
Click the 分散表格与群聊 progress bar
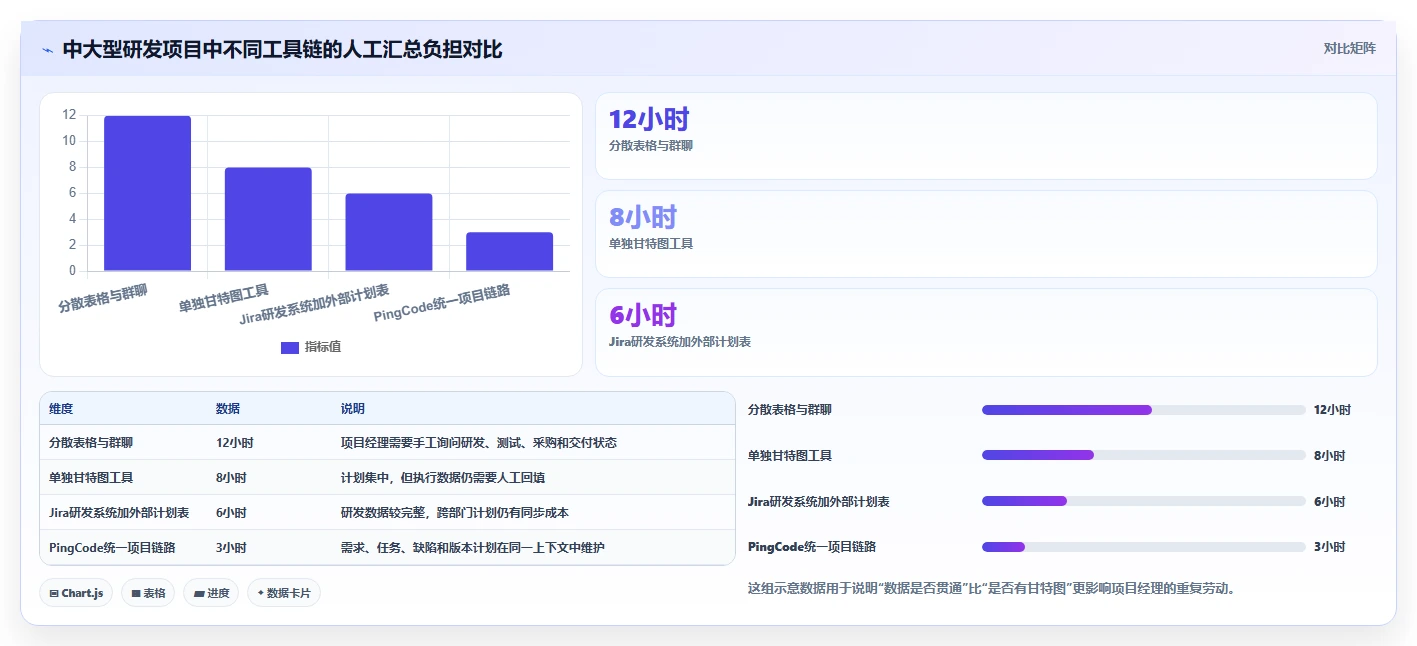[1144, 410]
